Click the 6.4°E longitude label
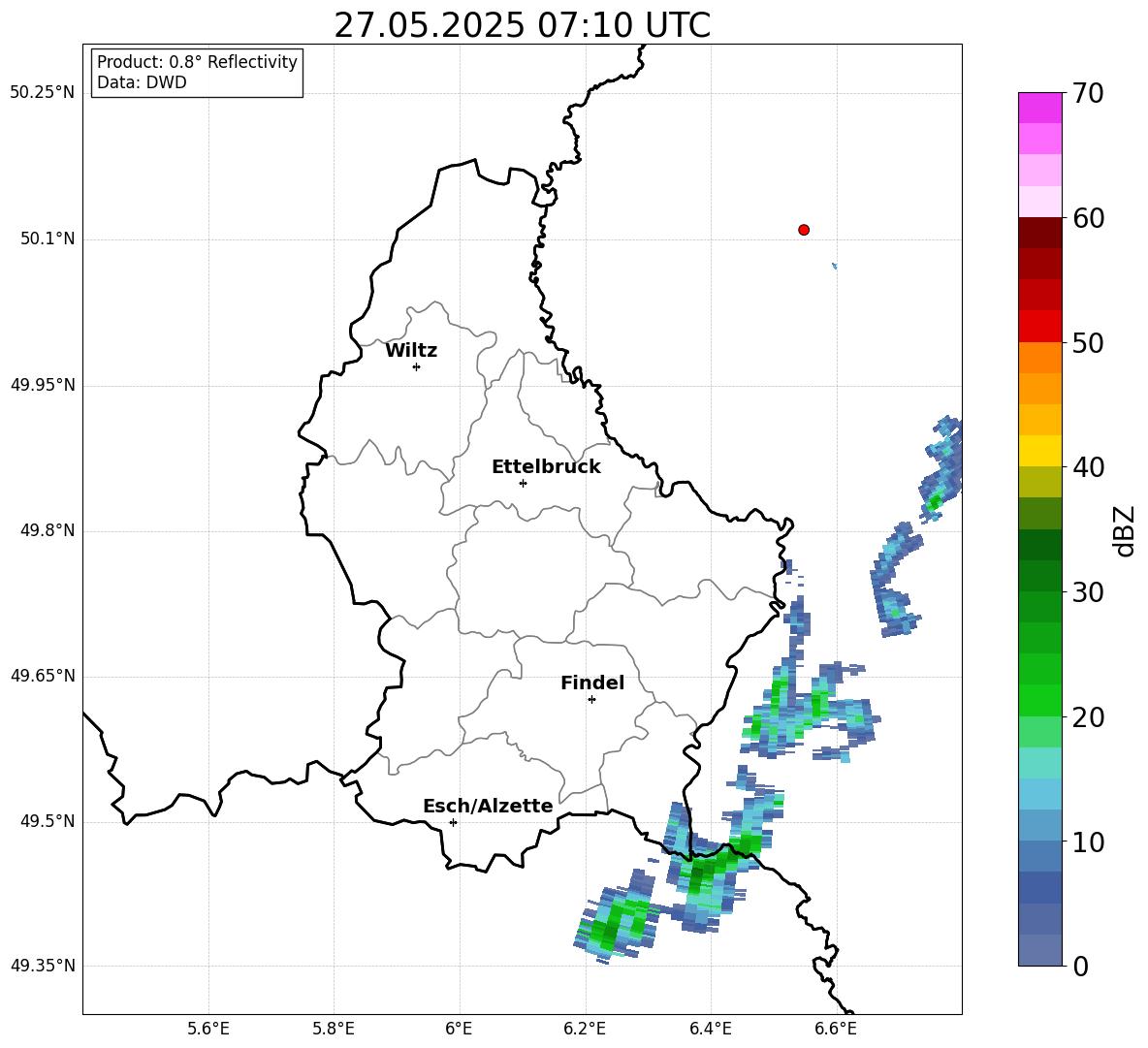The image size is (1148, 1048). click(x=710, y=1029)
